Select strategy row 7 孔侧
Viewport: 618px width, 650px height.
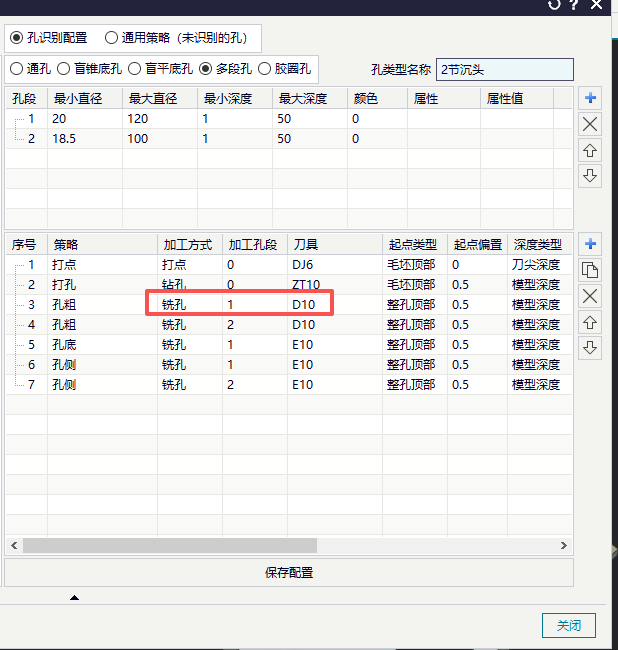pos(289,385)
